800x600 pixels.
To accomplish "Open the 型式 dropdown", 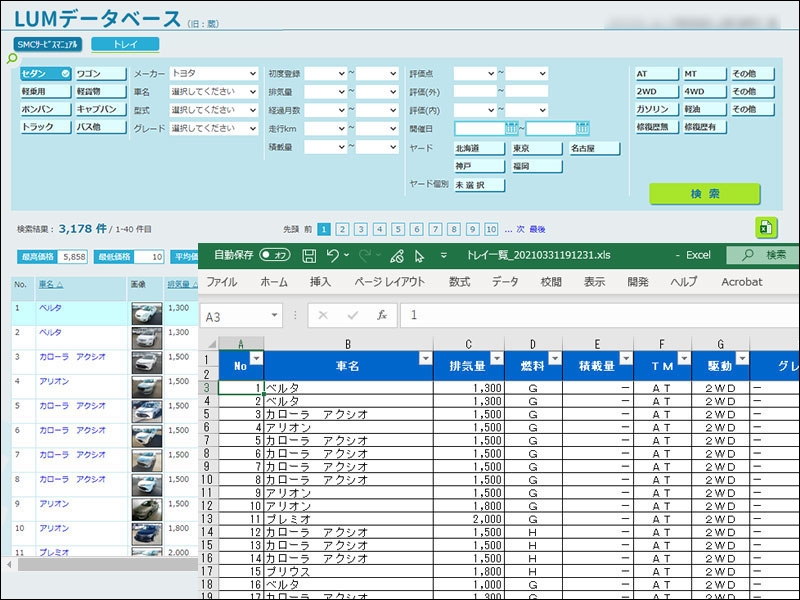I will tap(214, 110).
